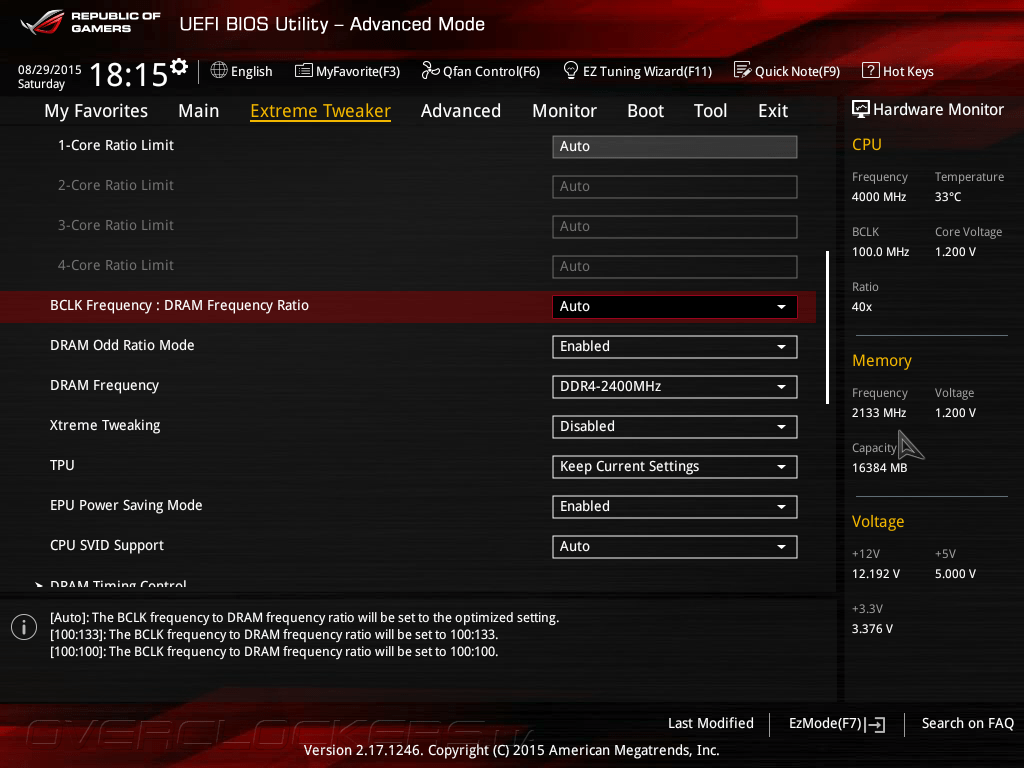Click the info icon beside the help text
The height and width of the screenshot is (768, 1024).
24,627
